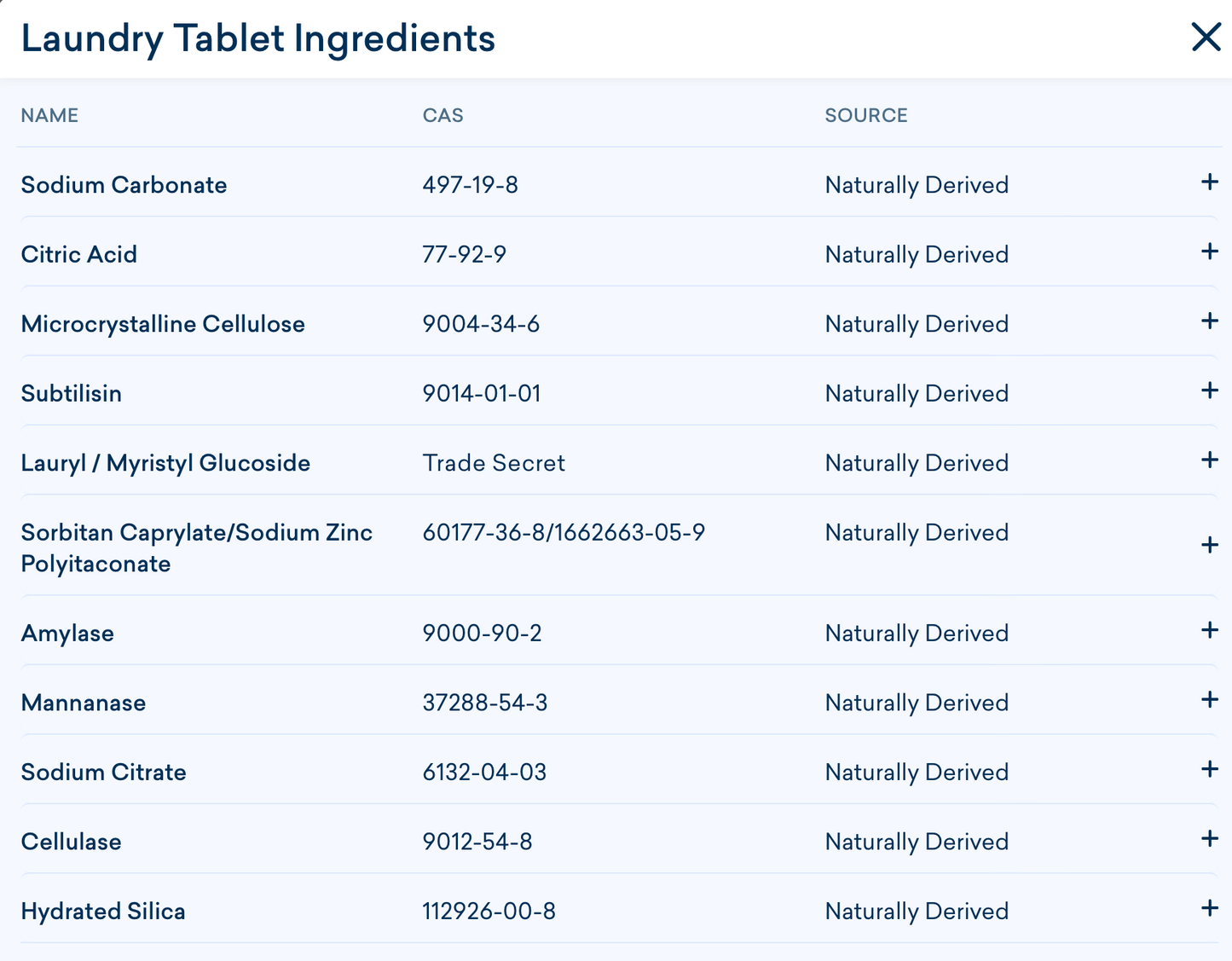This screenshot has height=961, width=1232.
Task: Click the Amylase ingredient name
Action: [x=67, y=634]
